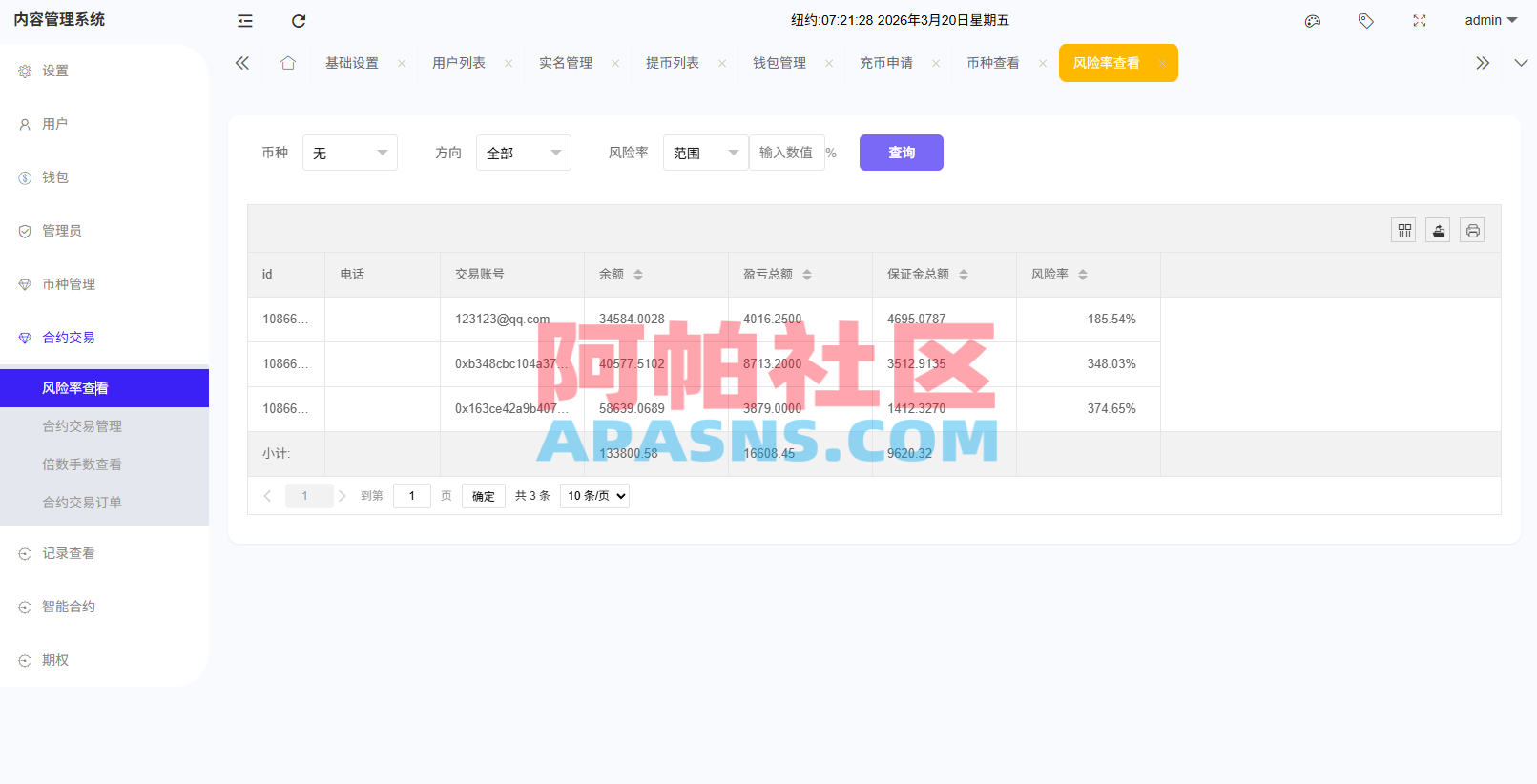
Task: Collapse the sidebar with the menu fold icon
Action: coord(245,21)
